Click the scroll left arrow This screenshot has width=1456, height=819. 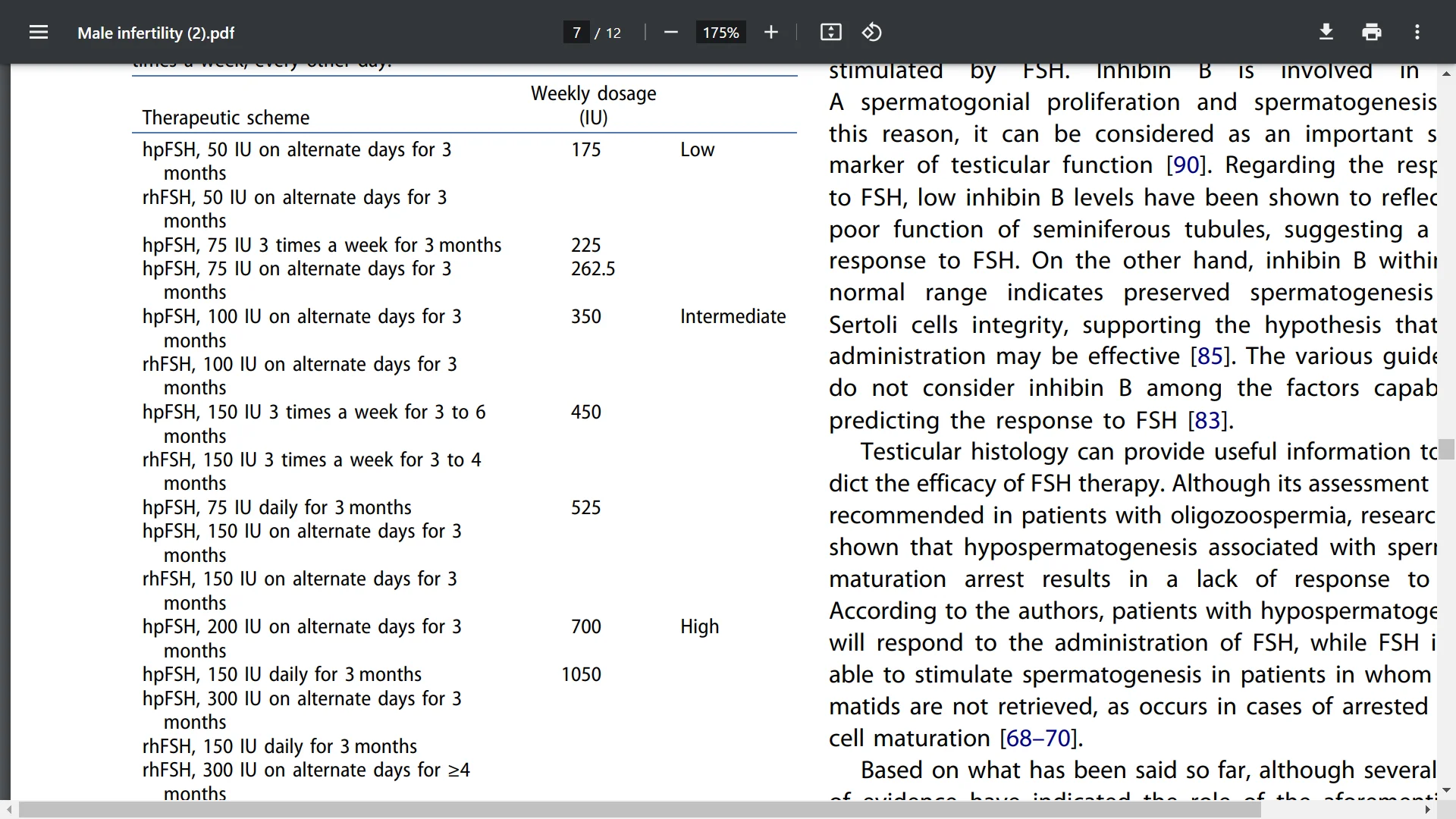click(8, 810)
